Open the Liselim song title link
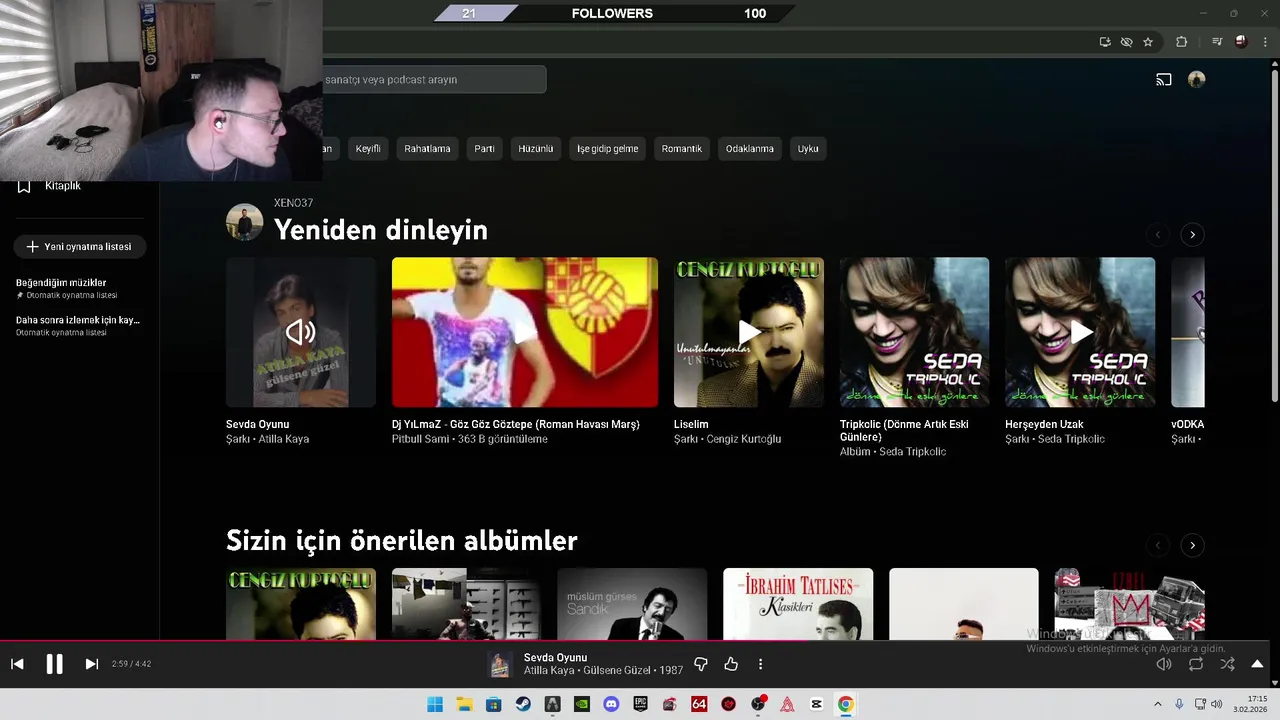The width and height of the screenshot is (1280, 720). coord(691,425)
